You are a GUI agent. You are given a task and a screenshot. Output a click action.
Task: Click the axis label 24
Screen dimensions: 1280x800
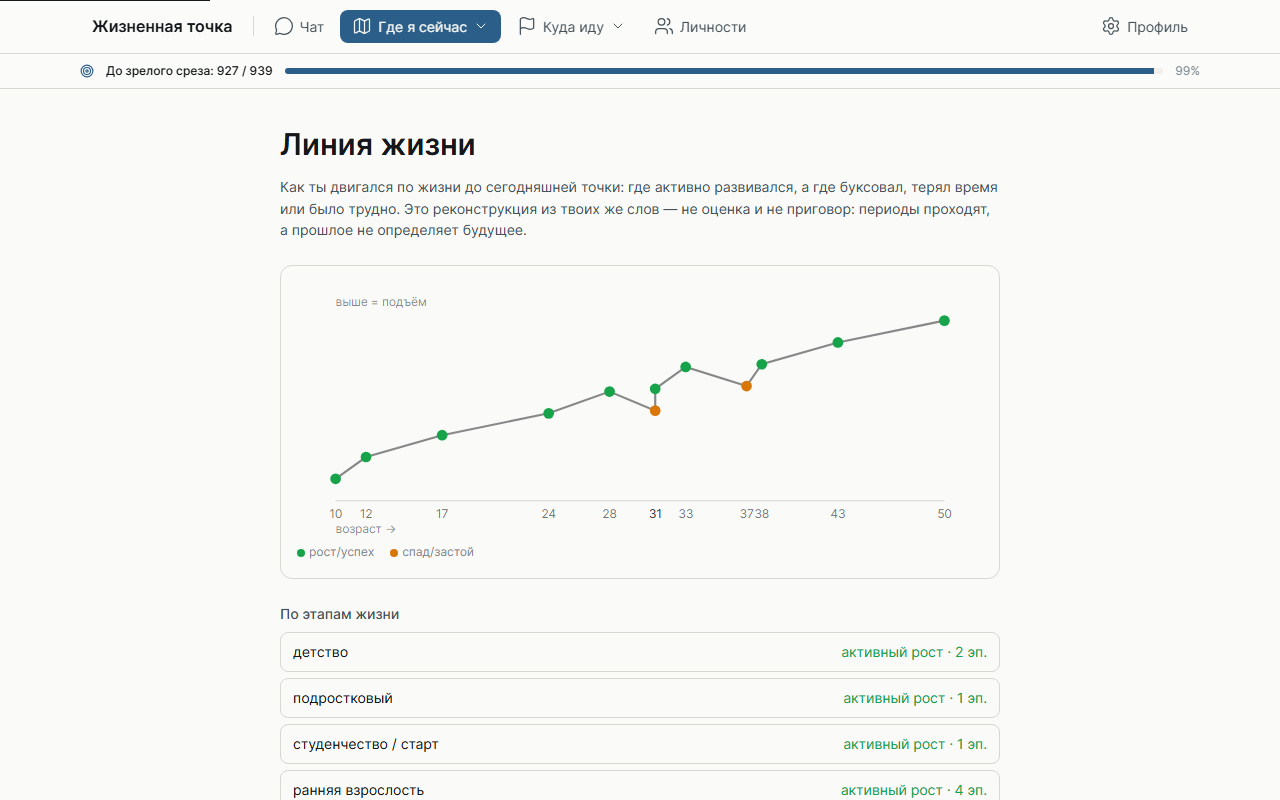(x=549, y=514)
